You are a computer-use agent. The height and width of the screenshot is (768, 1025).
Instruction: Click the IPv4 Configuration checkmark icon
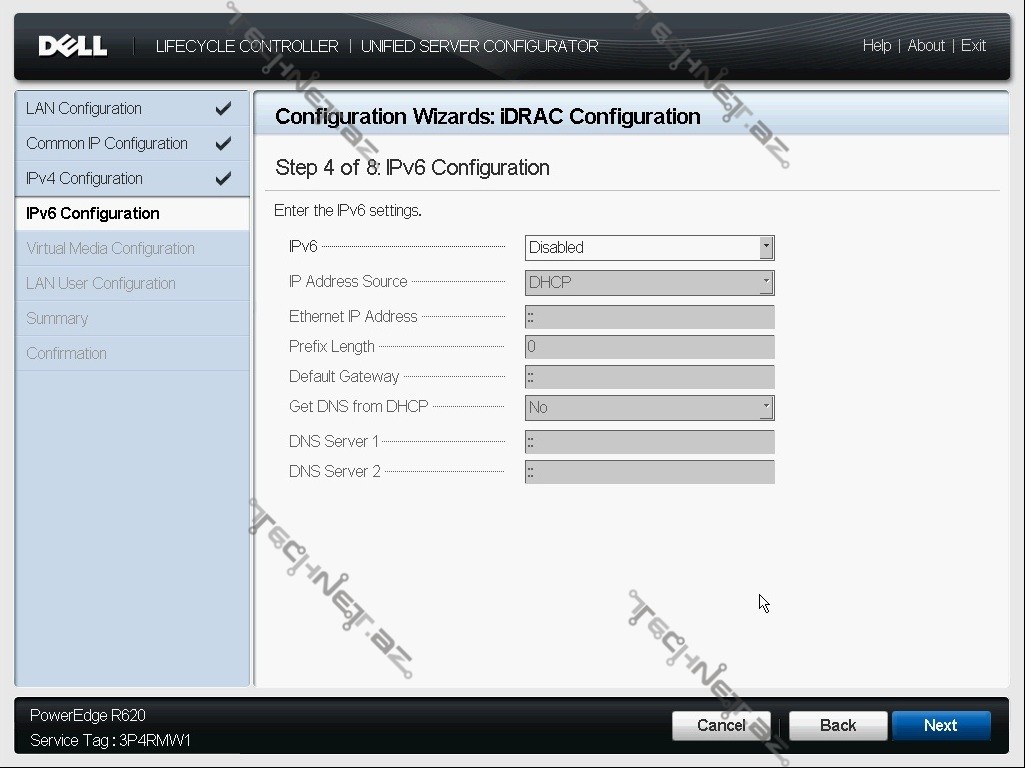coord(223,178)
